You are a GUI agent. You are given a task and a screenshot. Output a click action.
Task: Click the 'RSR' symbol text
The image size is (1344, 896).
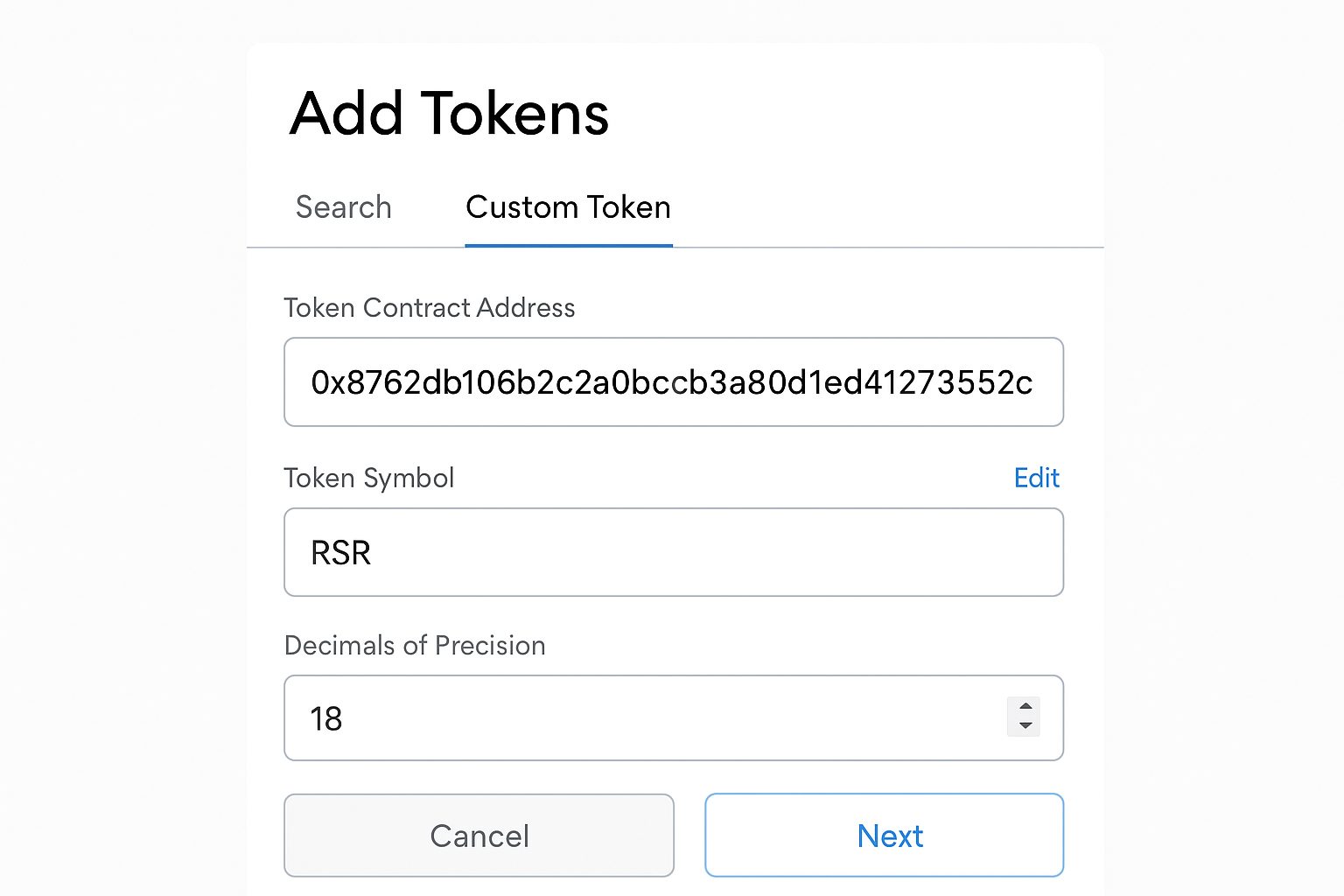click(341, 553)
